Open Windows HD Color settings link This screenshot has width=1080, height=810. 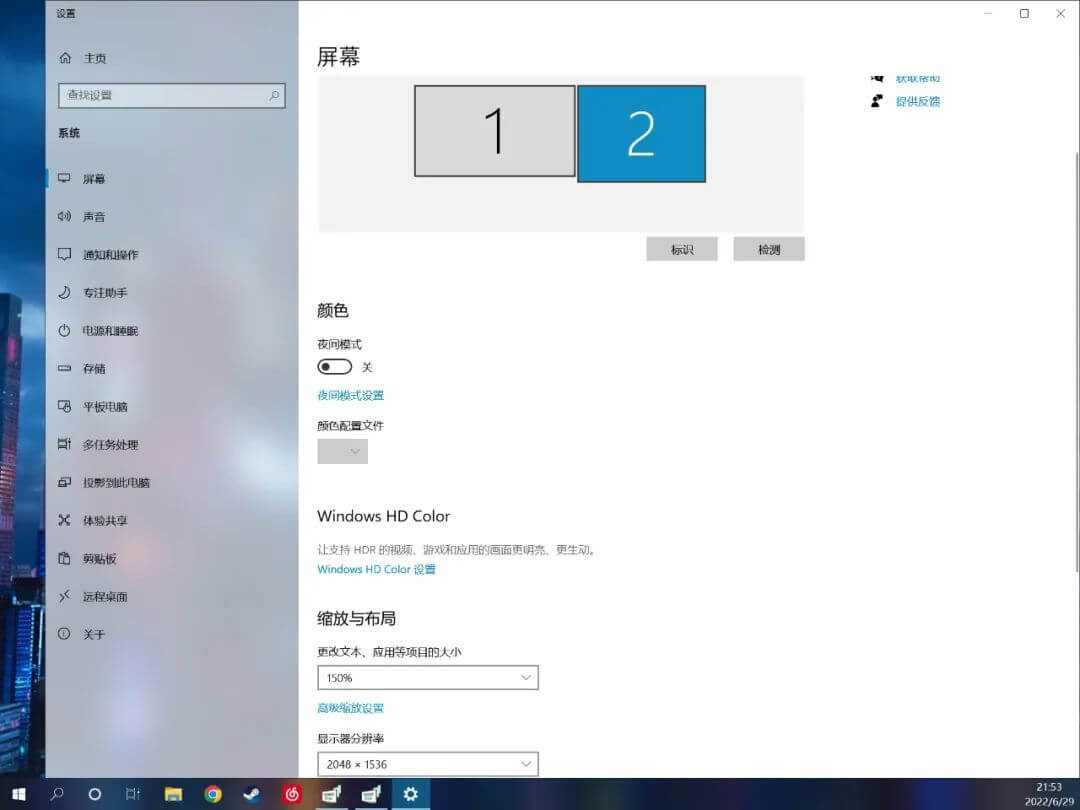click(376, 569)
